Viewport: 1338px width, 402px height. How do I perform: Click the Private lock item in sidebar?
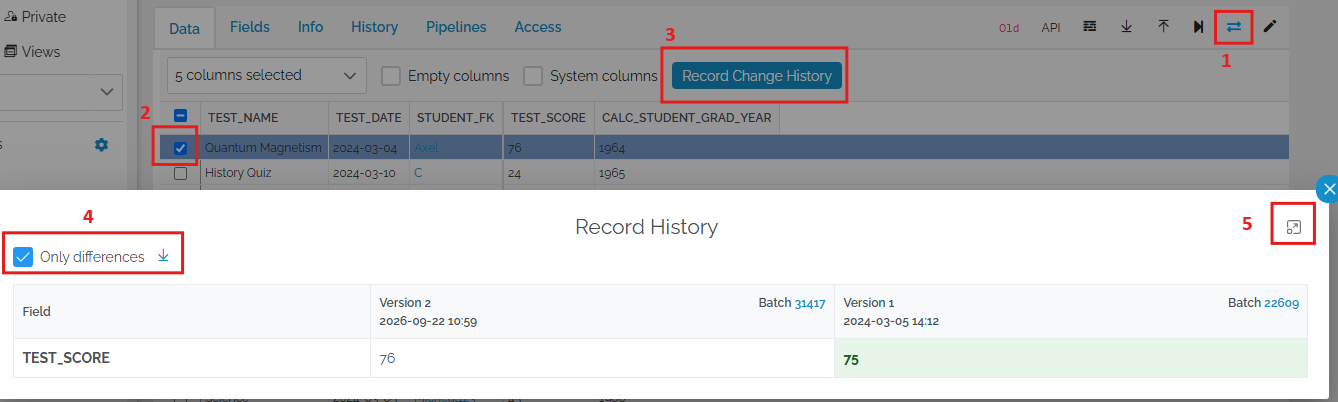pyautogui.click(x=35, y=17)
